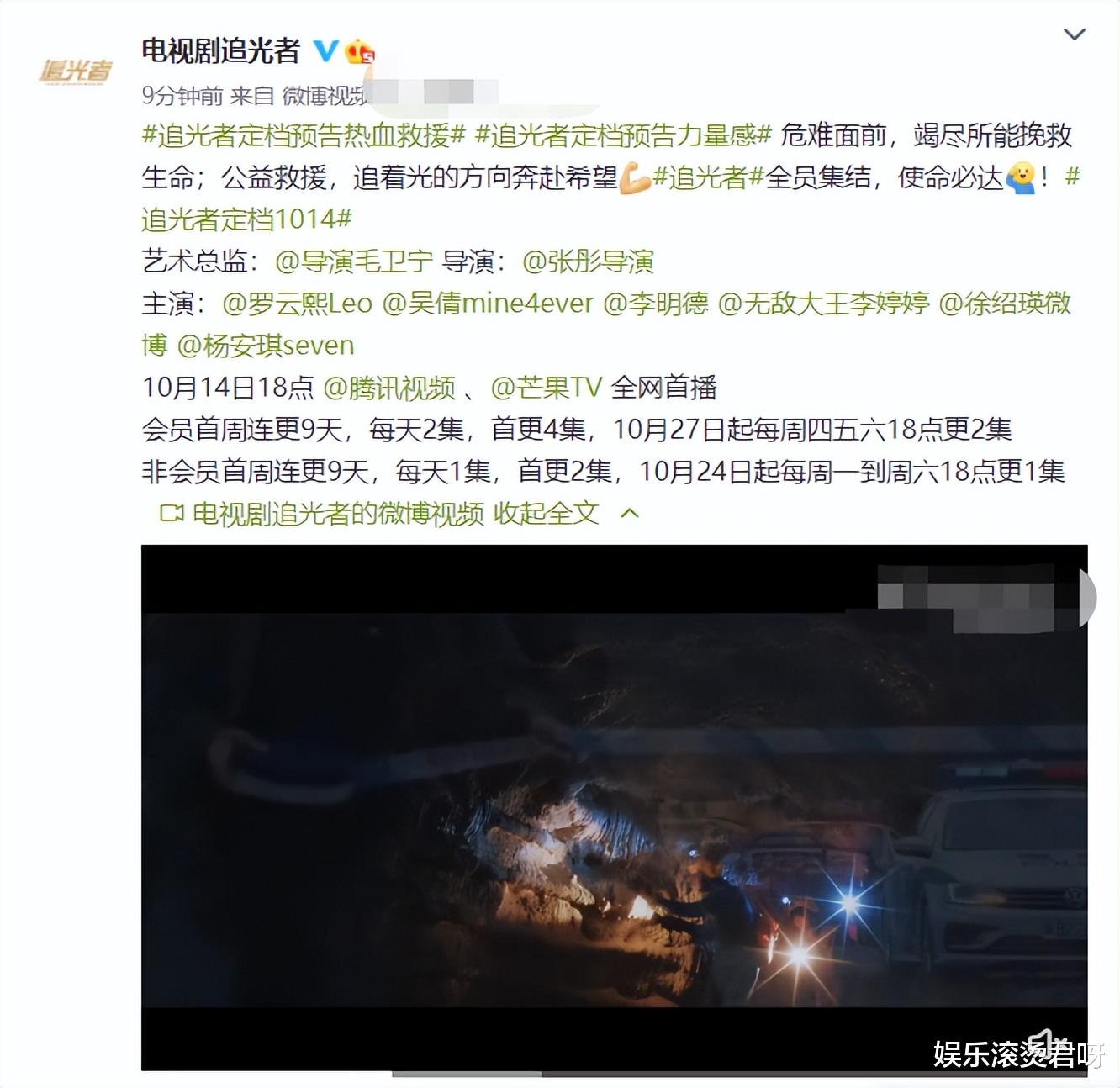Open hashtag #追光者定档预告力量感#
1120x1088 pixels.
coord(623,135)
